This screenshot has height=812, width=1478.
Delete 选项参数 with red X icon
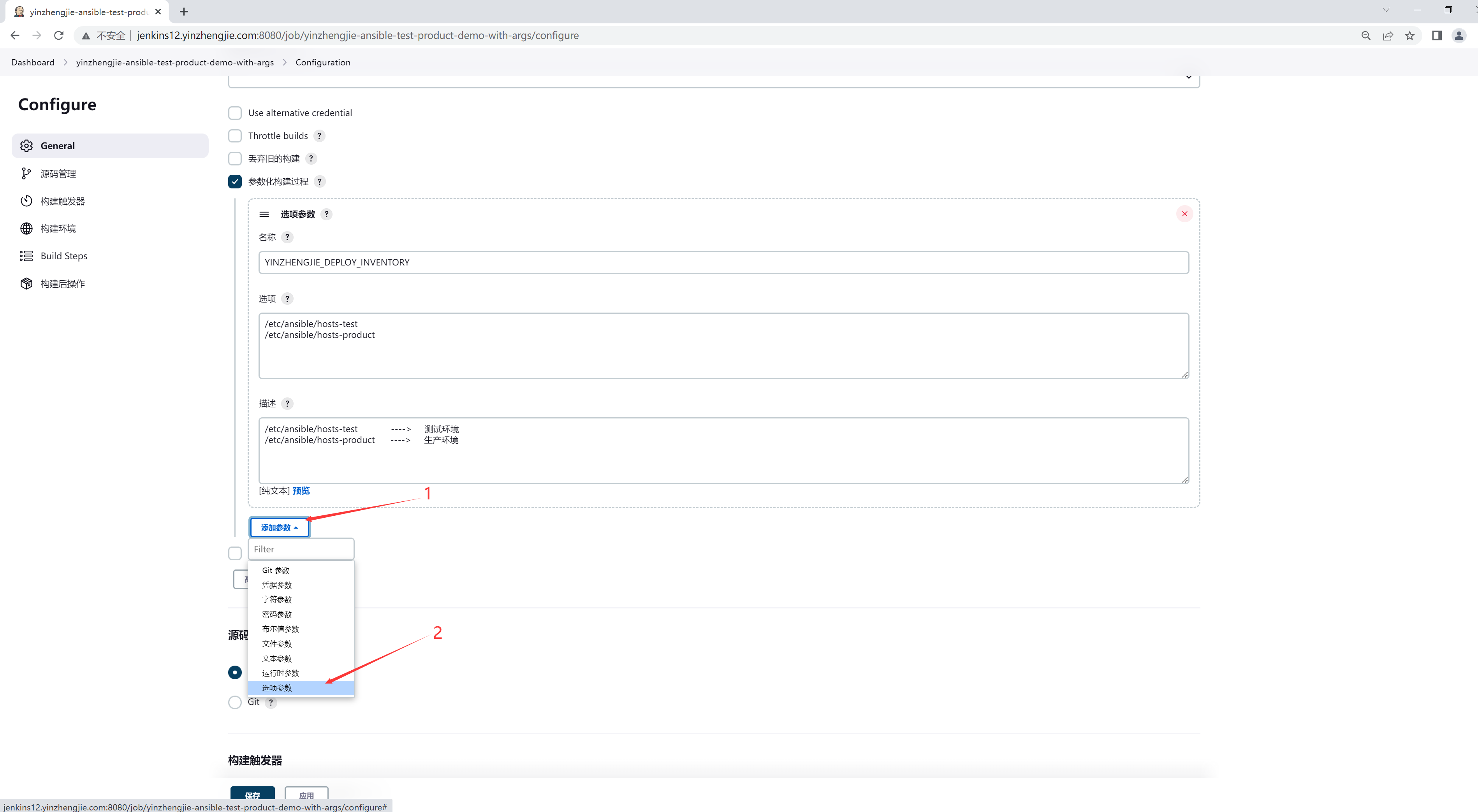click(1184, 214)
